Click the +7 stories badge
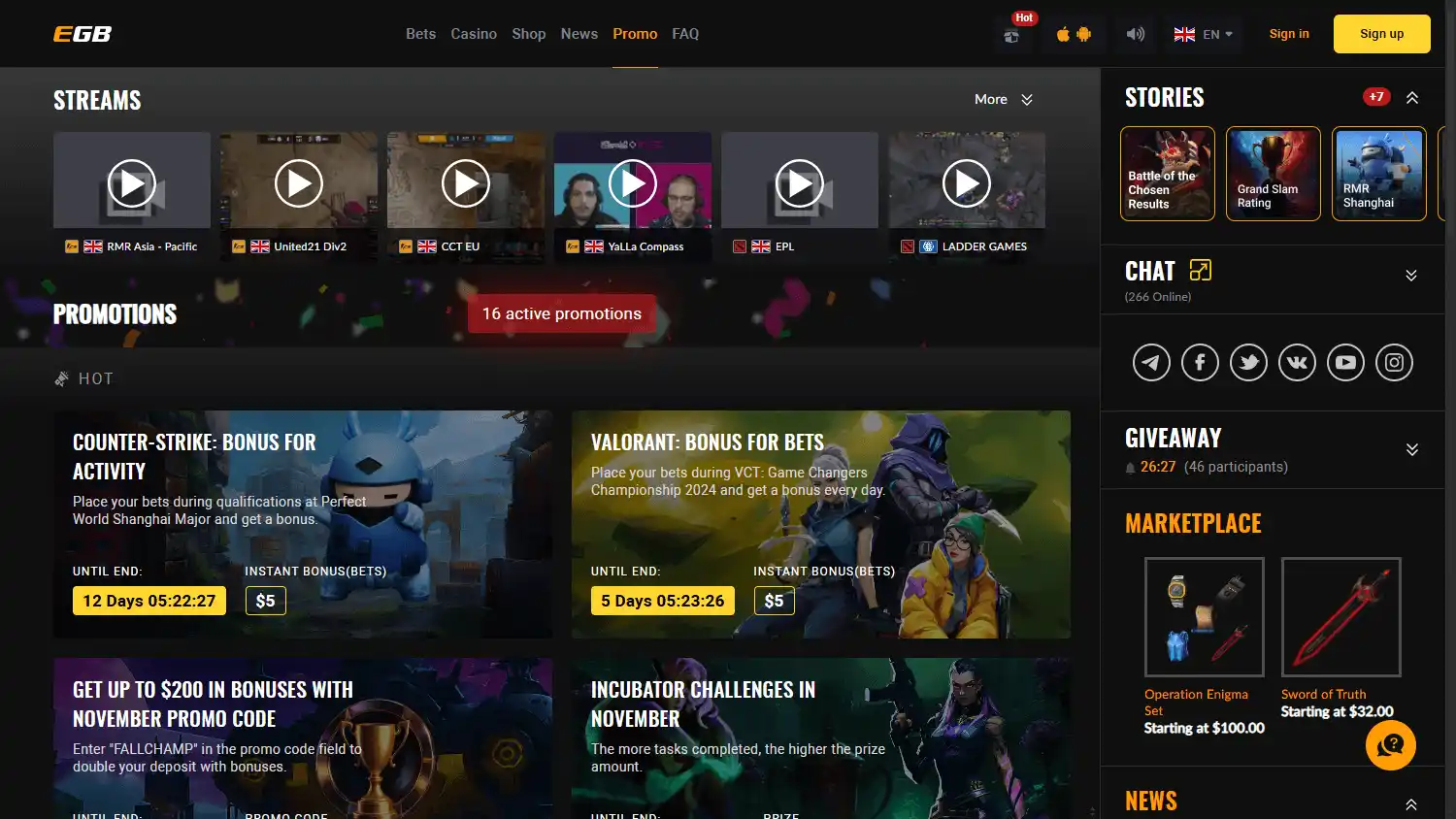The width and height of the screenshot is (1456, 819). pyautogui.click(x=1376, y=97)
